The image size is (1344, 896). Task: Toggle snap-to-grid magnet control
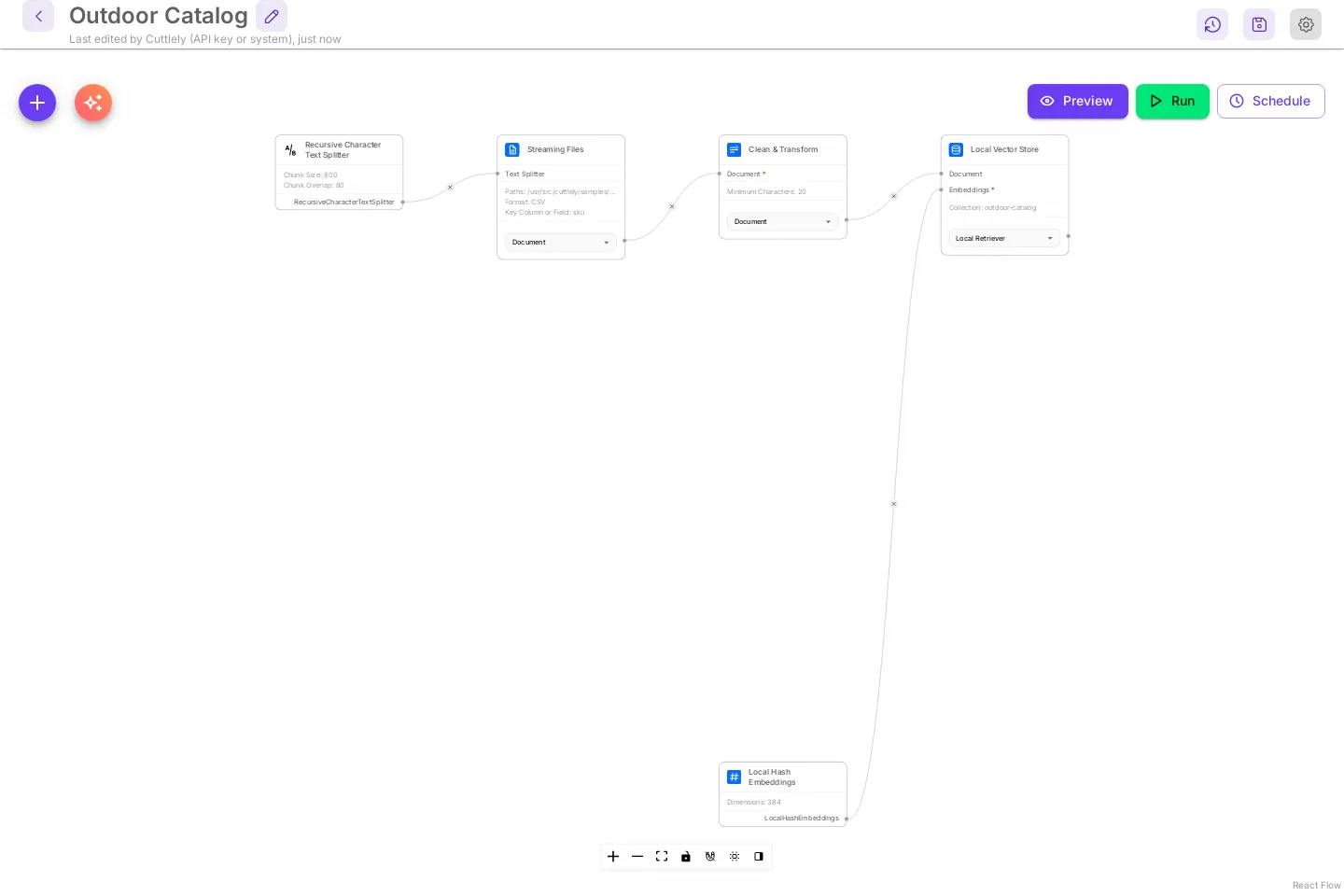tap(710, 856)
